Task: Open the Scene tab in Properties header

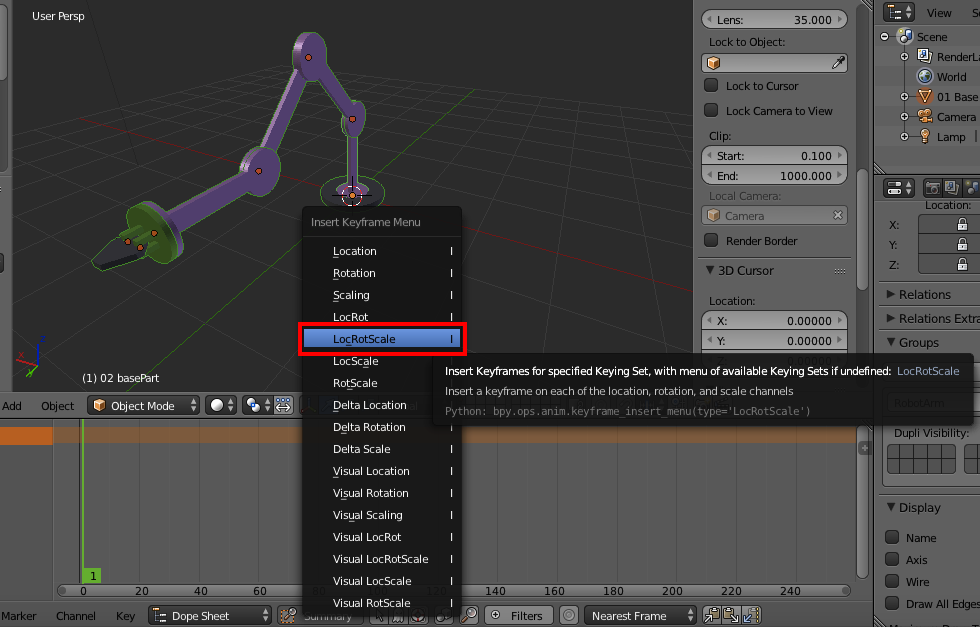Action: [x=971, y=188]
